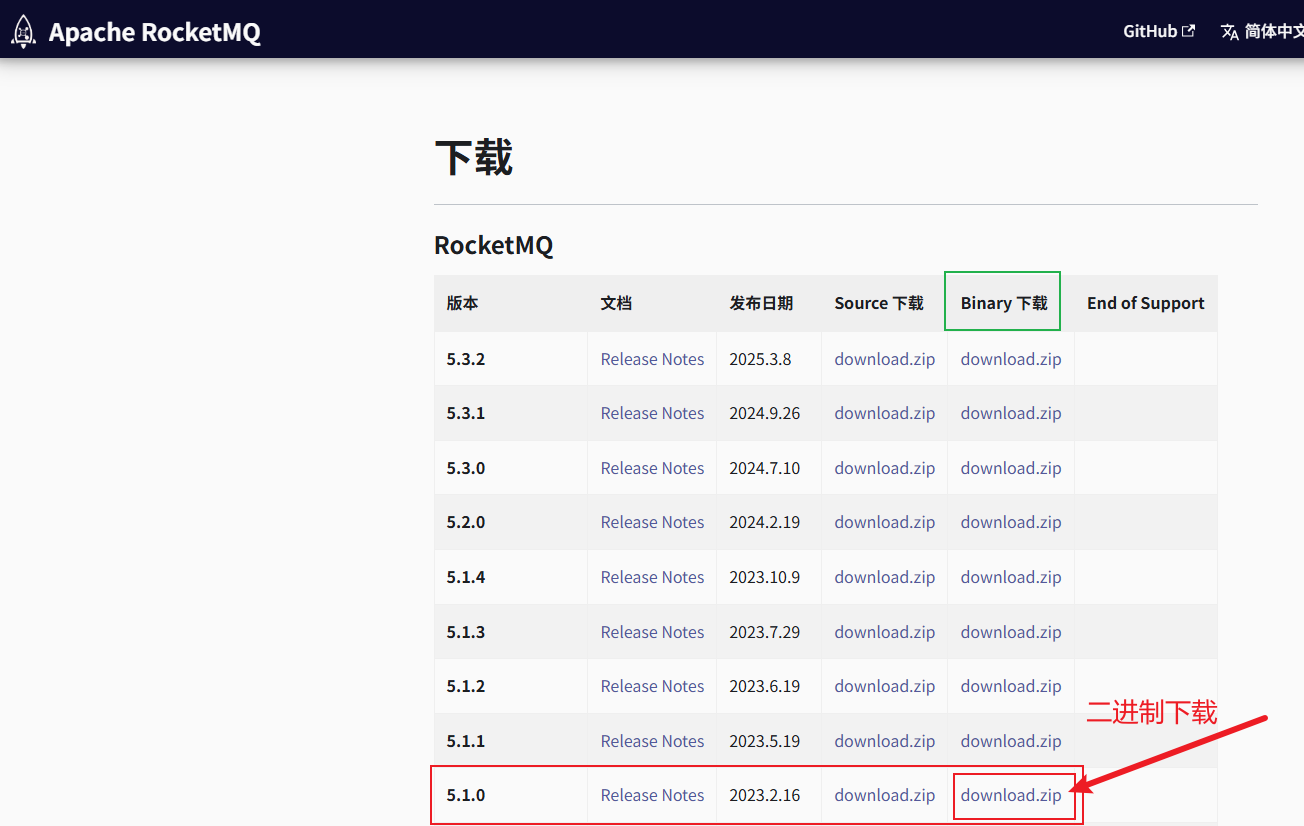1304x826 pixels.
Task: Download the Source zip for version 5.3.1
Action: pyautogui.click(x=884, y=413)
